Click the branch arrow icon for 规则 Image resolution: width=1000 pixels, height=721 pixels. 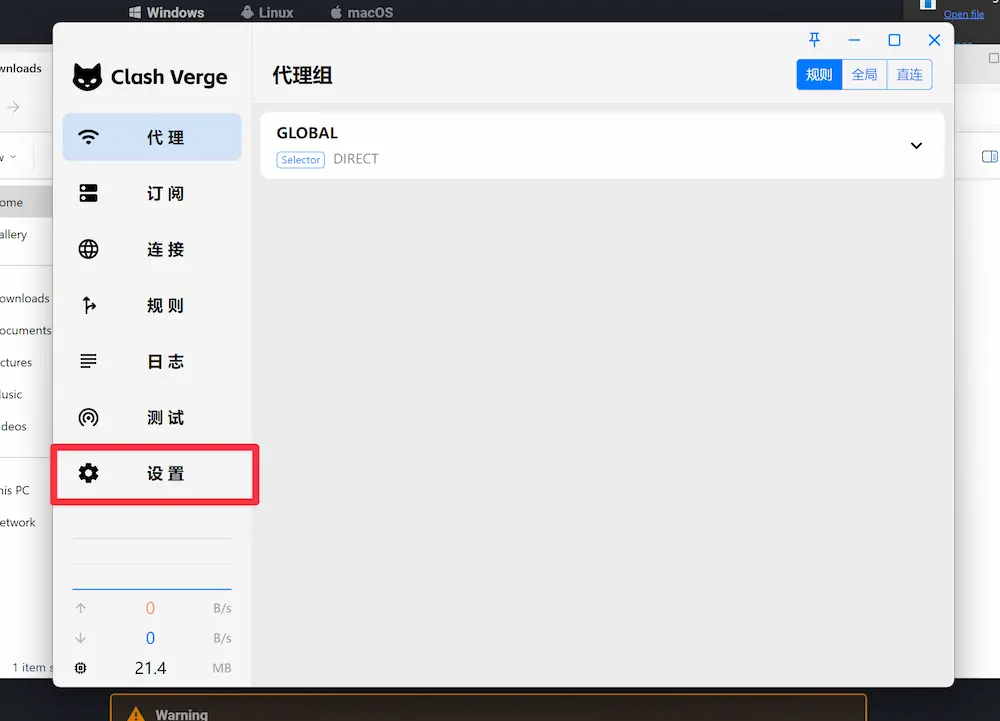[x=89, y=306]
